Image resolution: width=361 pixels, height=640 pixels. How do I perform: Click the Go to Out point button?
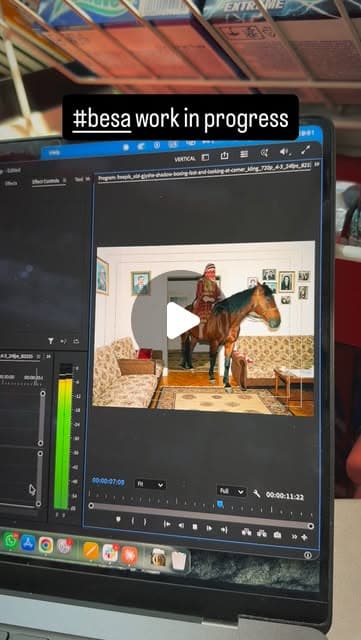coord(224,529)
